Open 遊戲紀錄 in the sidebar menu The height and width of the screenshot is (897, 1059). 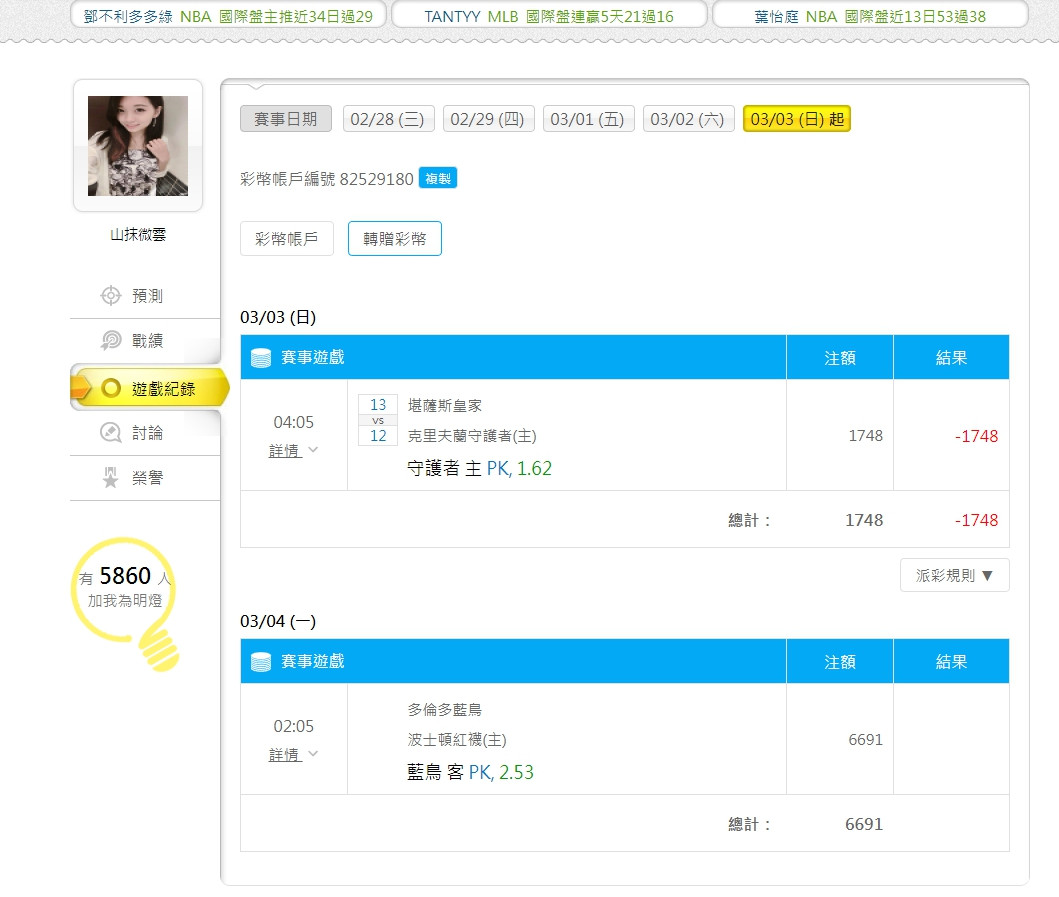point(150,388)
